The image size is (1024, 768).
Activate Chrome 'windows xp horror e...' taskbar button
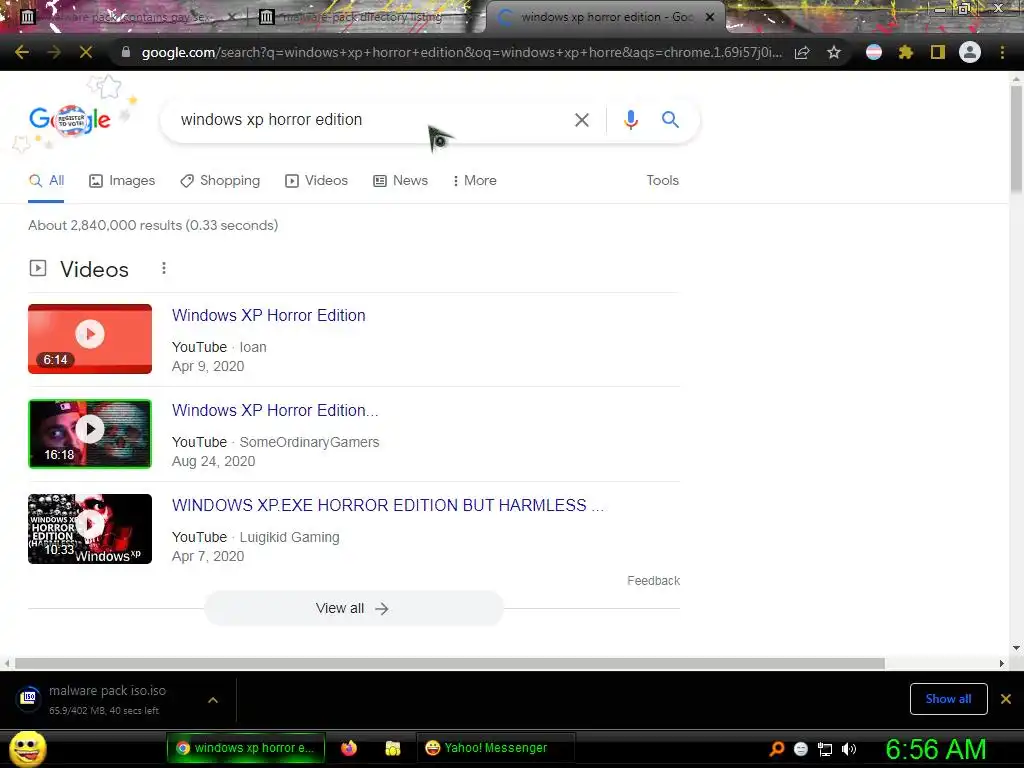[x=246, y=748]
